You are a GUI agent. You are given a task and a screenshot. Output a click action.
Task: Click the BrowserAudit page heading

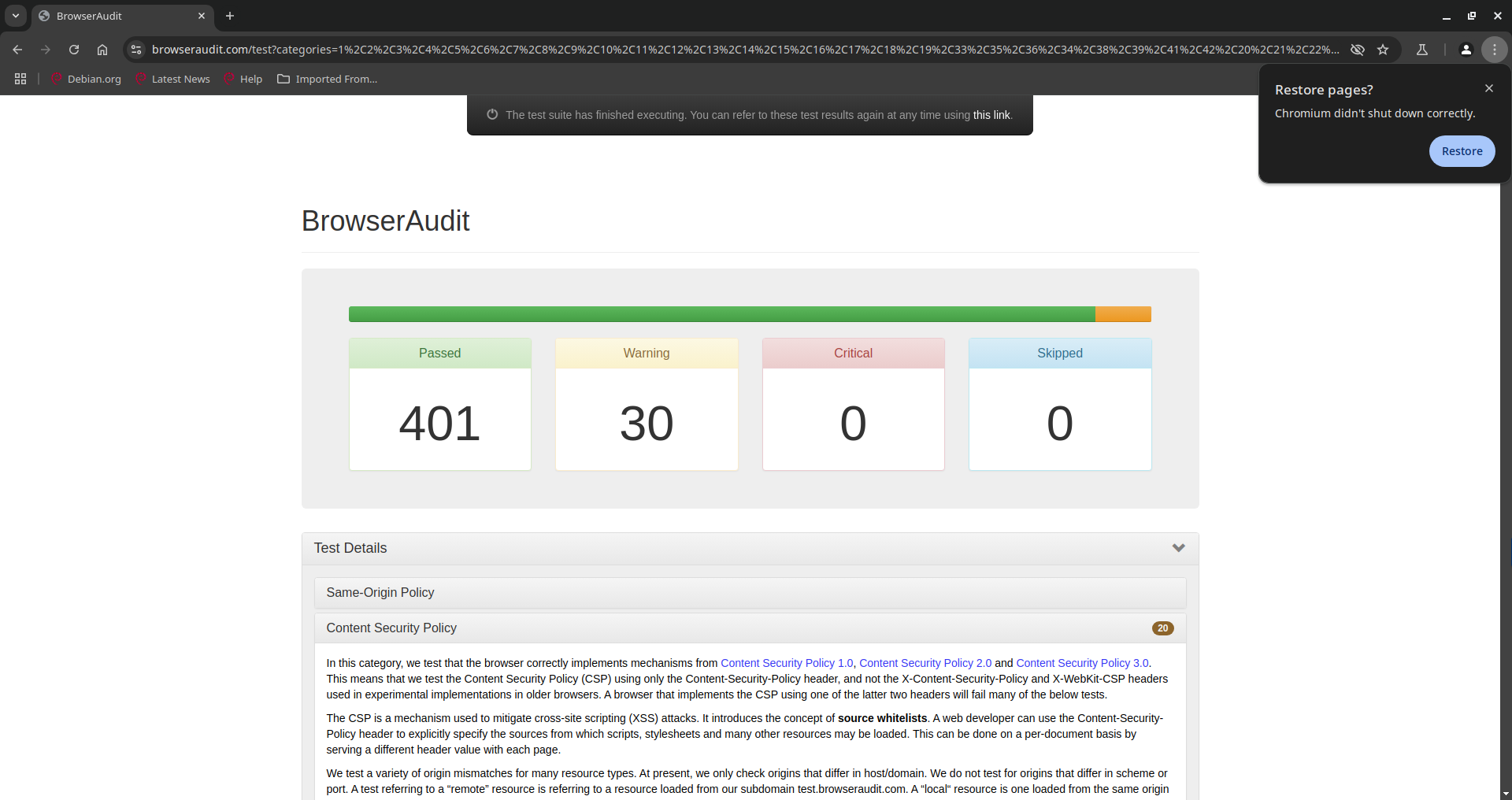[385, 221]
